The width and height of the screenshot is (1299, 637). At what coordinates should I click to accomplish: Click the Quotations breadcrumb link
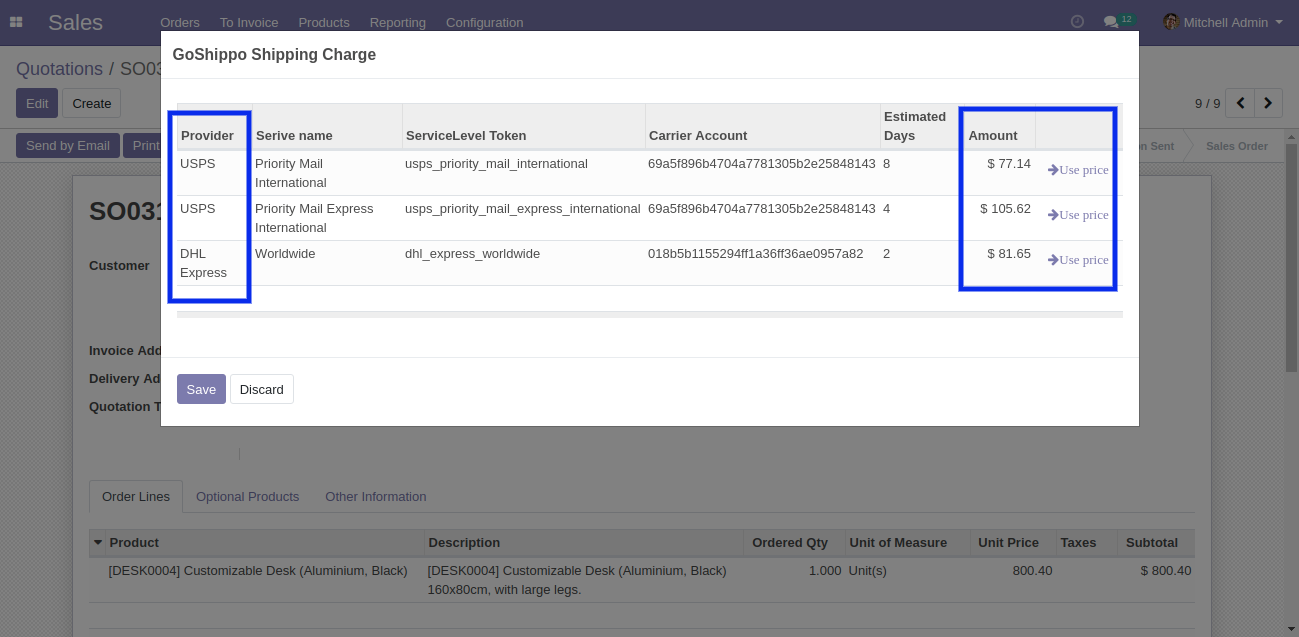coord(59,69)
